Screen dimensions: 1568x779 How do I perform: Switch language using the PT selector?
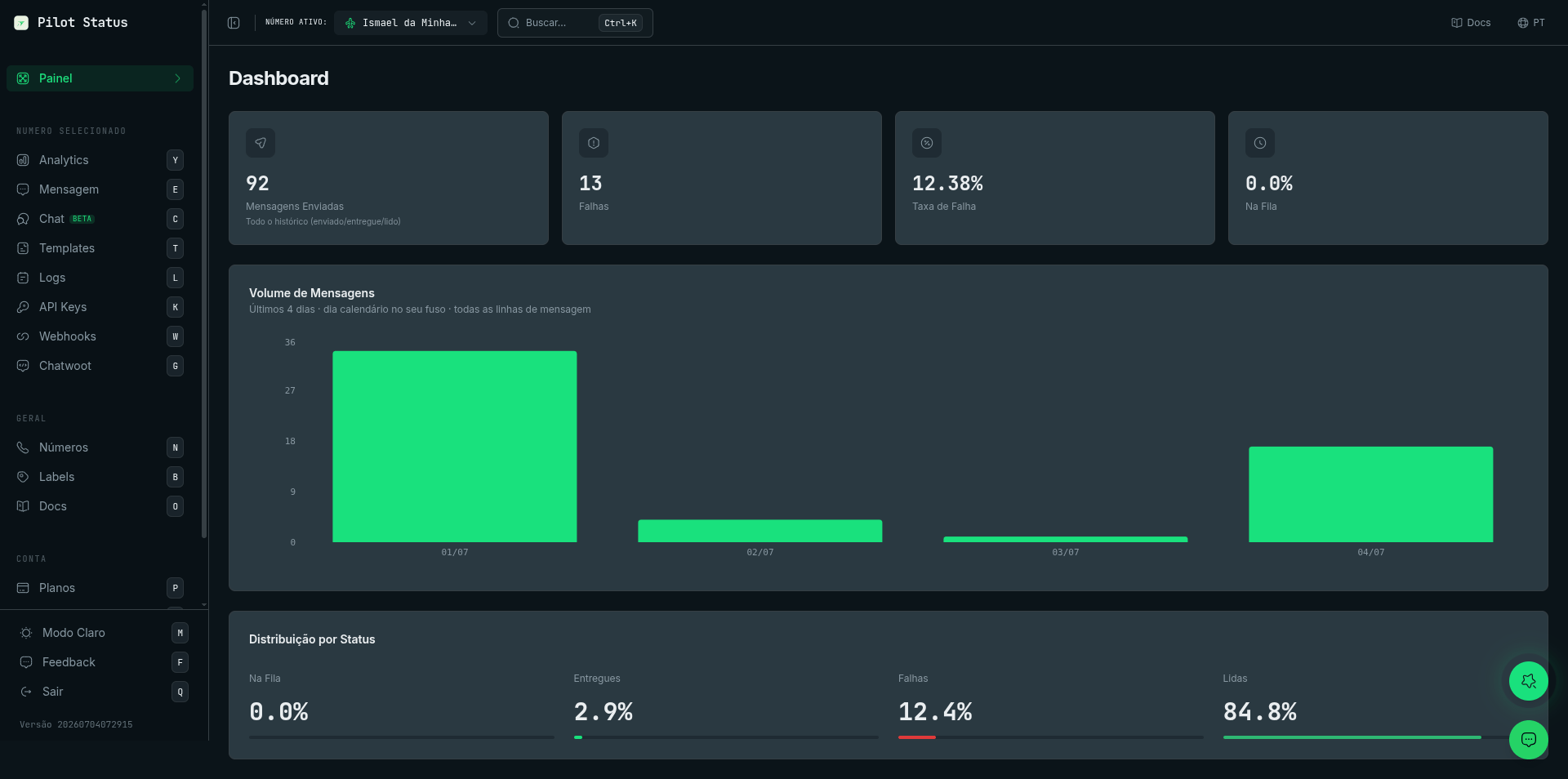(x=1531, y=23)
